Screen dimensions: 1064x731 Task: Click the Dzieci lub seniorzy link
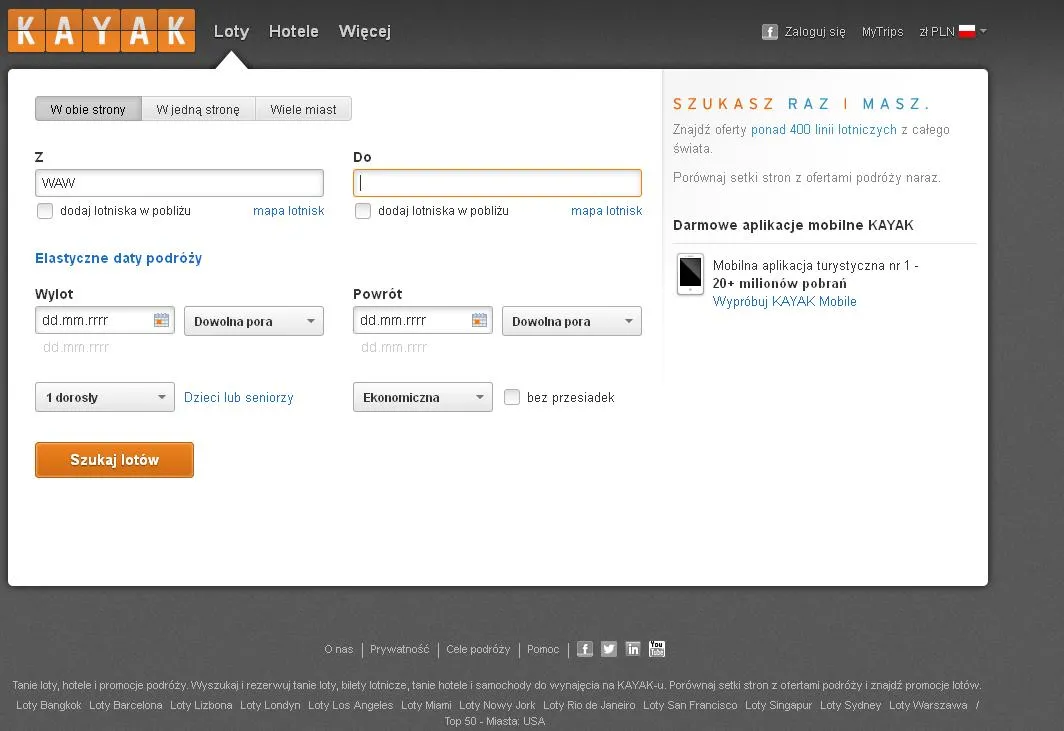pos(239,398)
